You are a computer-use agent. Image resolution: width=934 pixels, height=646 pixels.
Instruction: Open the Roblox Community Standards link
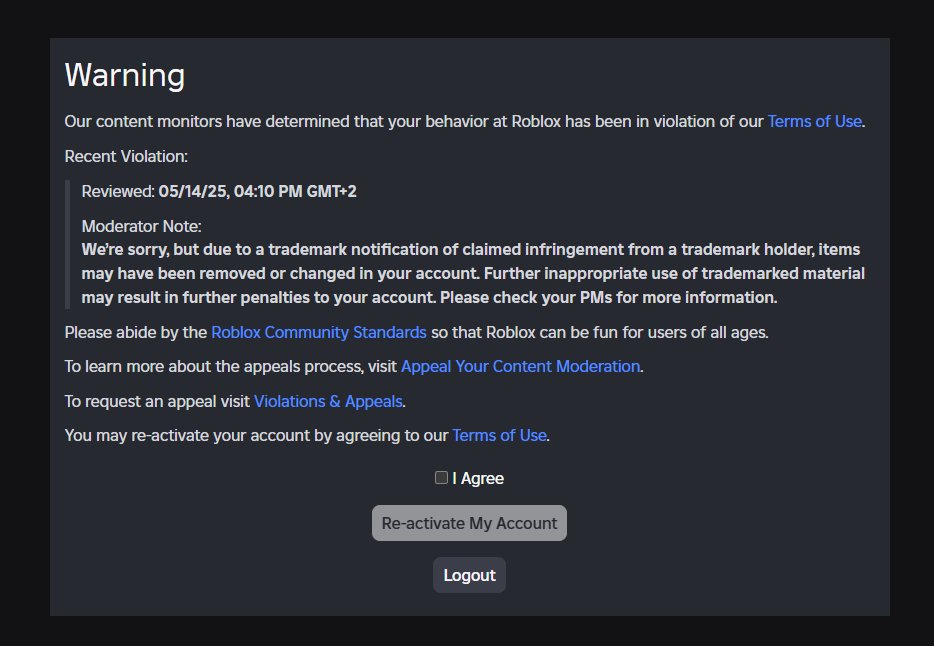(319, 332)
